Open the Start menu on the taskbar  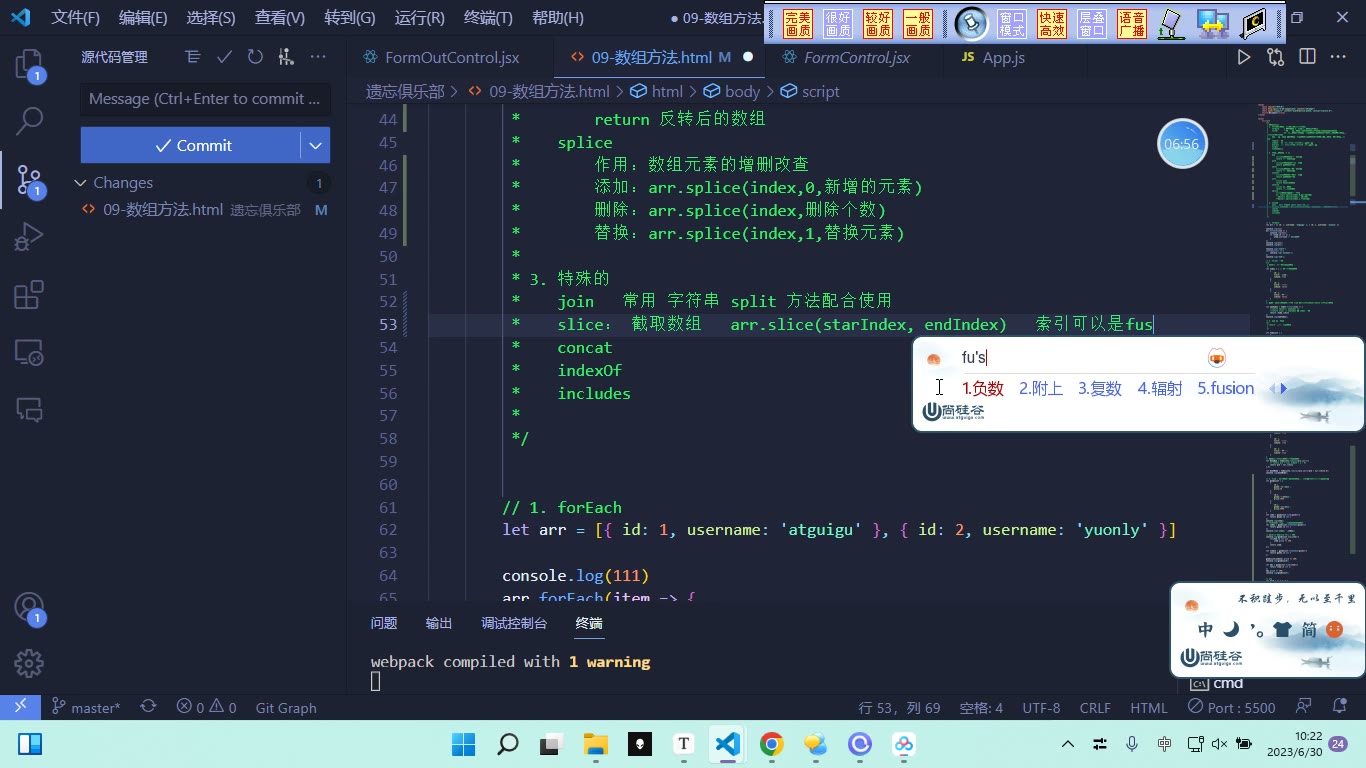pos(464,744)
